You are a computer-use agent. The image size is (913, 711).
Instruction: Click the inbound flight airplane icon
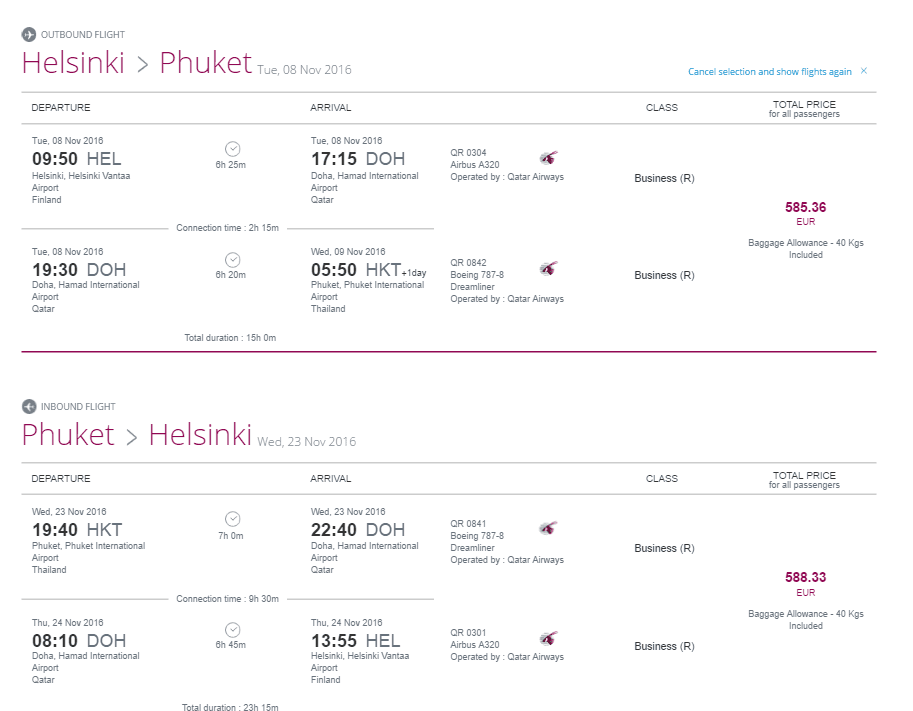coord(29,406)
